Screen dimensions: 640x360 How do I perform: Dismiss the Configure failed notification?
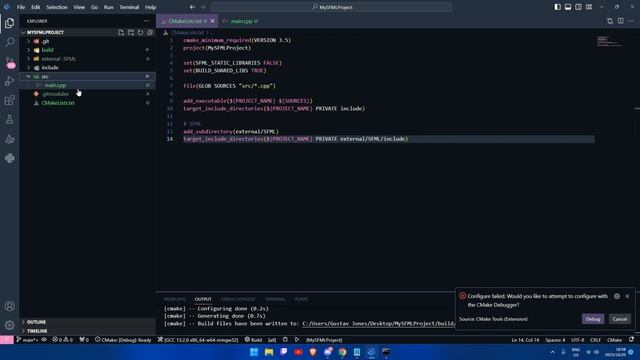[x=627, y=296]
